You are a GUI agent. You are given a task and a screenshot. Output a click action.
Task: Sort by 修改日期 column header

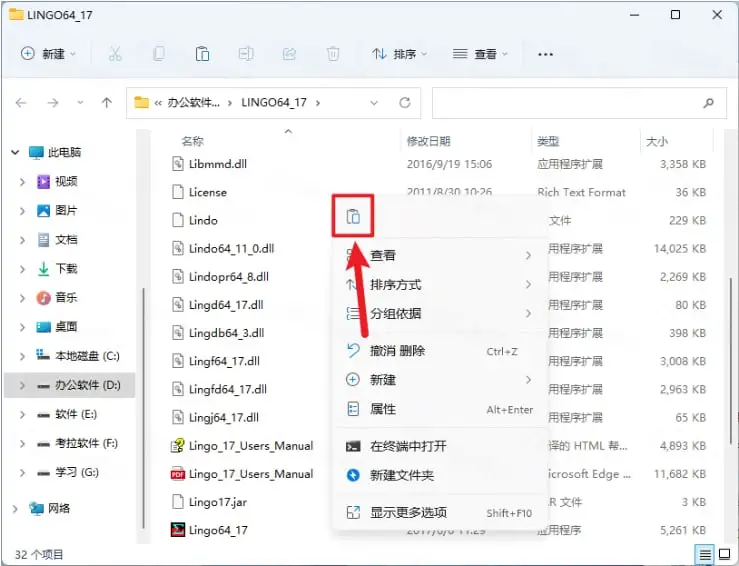tap(428, 141)
